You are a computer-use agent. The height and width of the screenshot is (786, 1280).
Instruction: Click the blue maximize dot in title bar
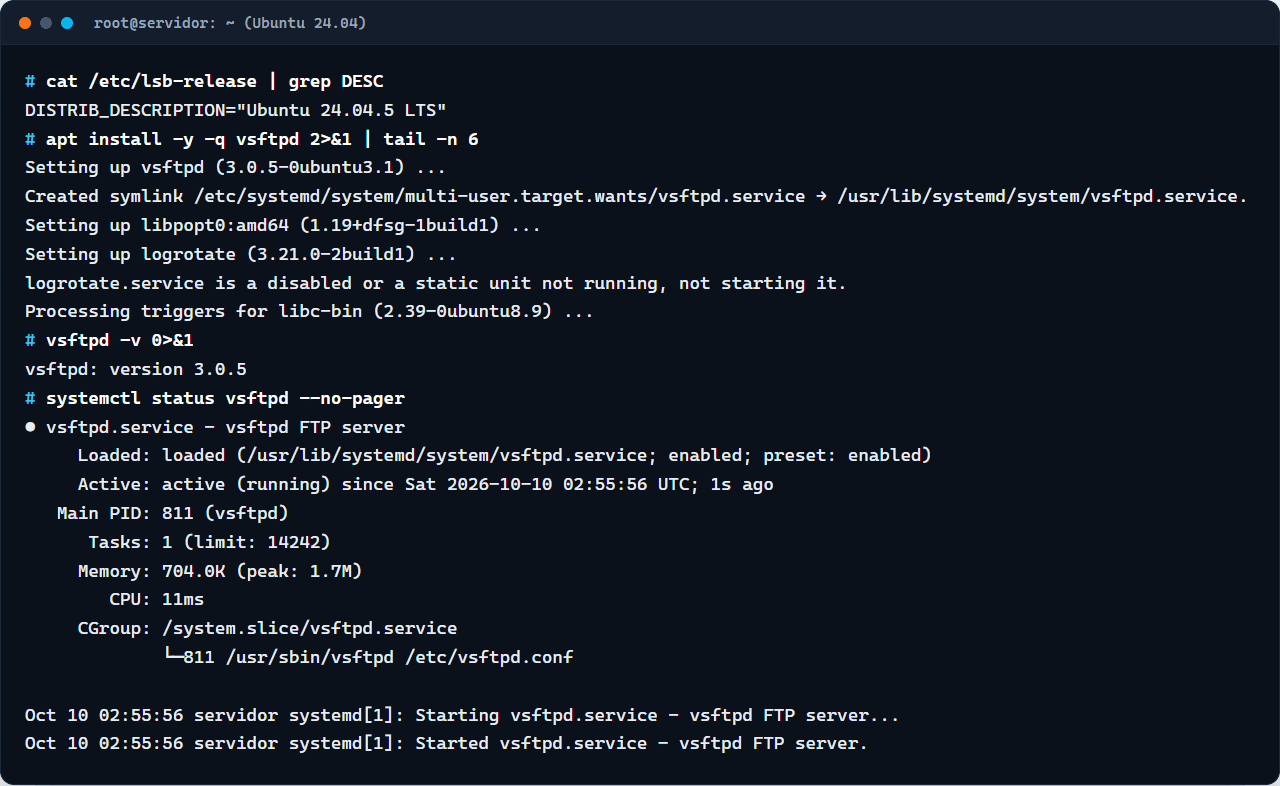coord(67,23)
